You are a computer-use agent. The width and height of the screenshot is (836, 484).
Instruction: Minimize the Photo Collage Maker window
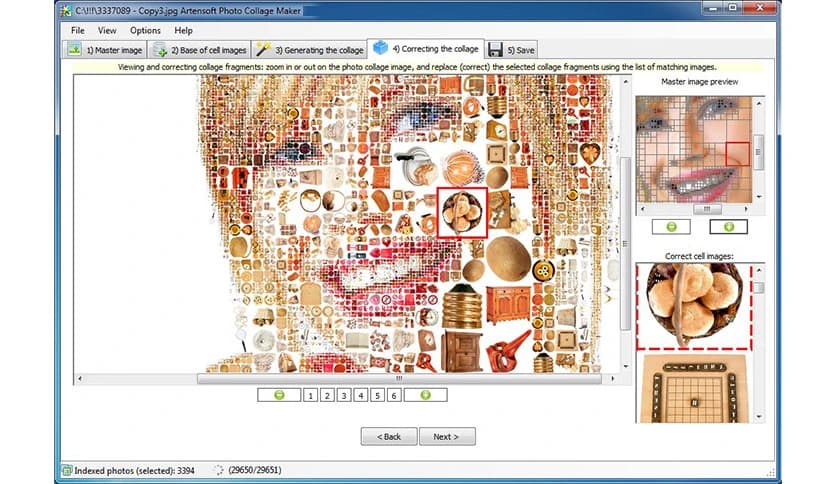713,8
